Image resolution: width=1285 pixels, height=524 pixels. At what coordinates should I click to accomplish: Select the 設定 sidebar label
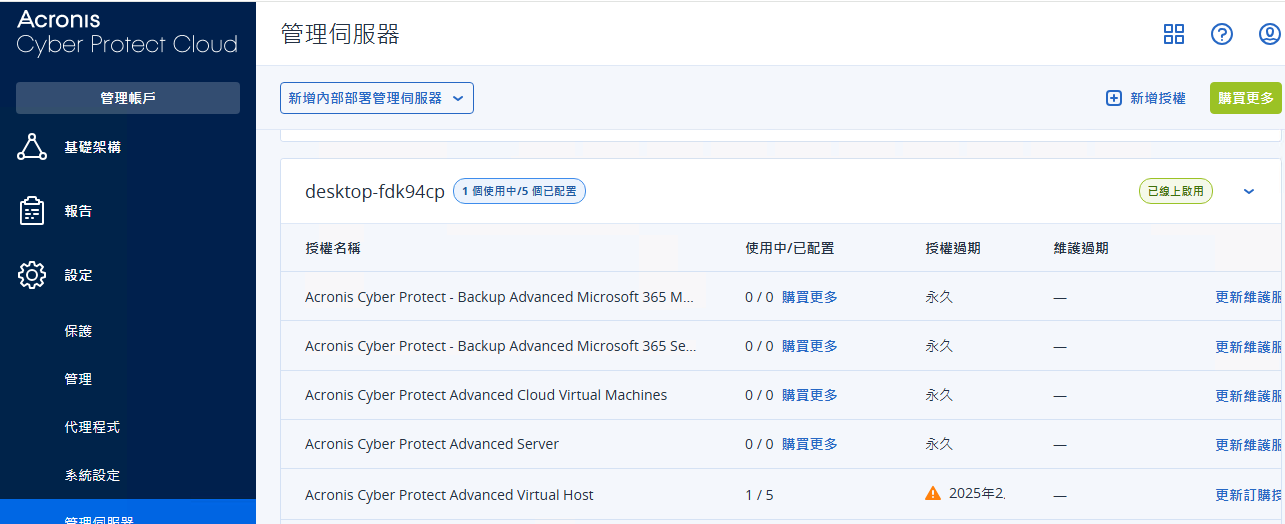(78, 275)
